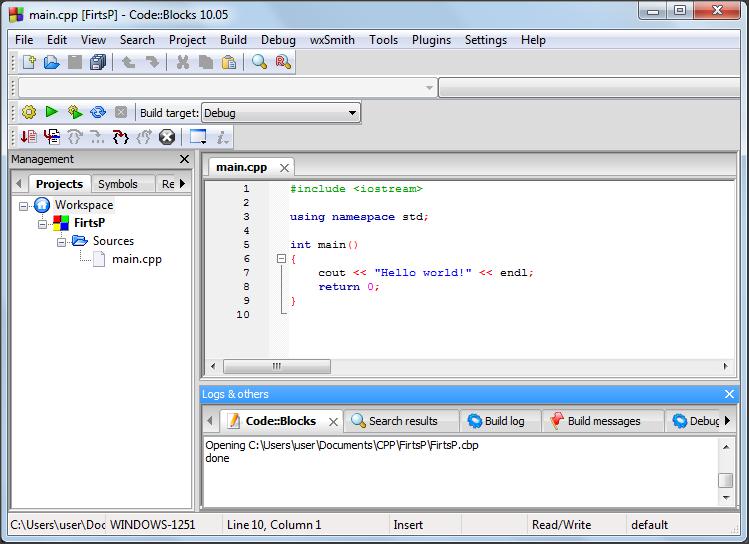Click Save all files toolbar icon
The width and height of the screenshot is (749, 544).
[x=98, y=62]
